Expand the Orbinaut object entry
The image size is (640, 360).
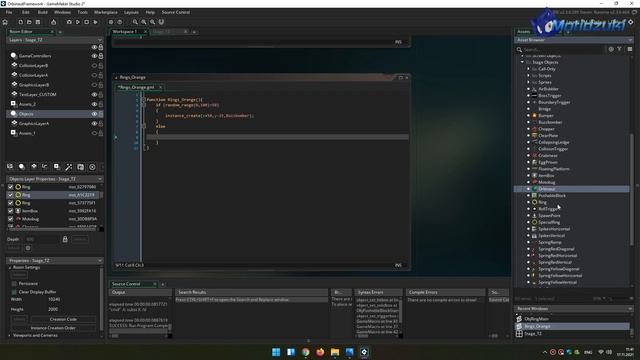[528, 189]
